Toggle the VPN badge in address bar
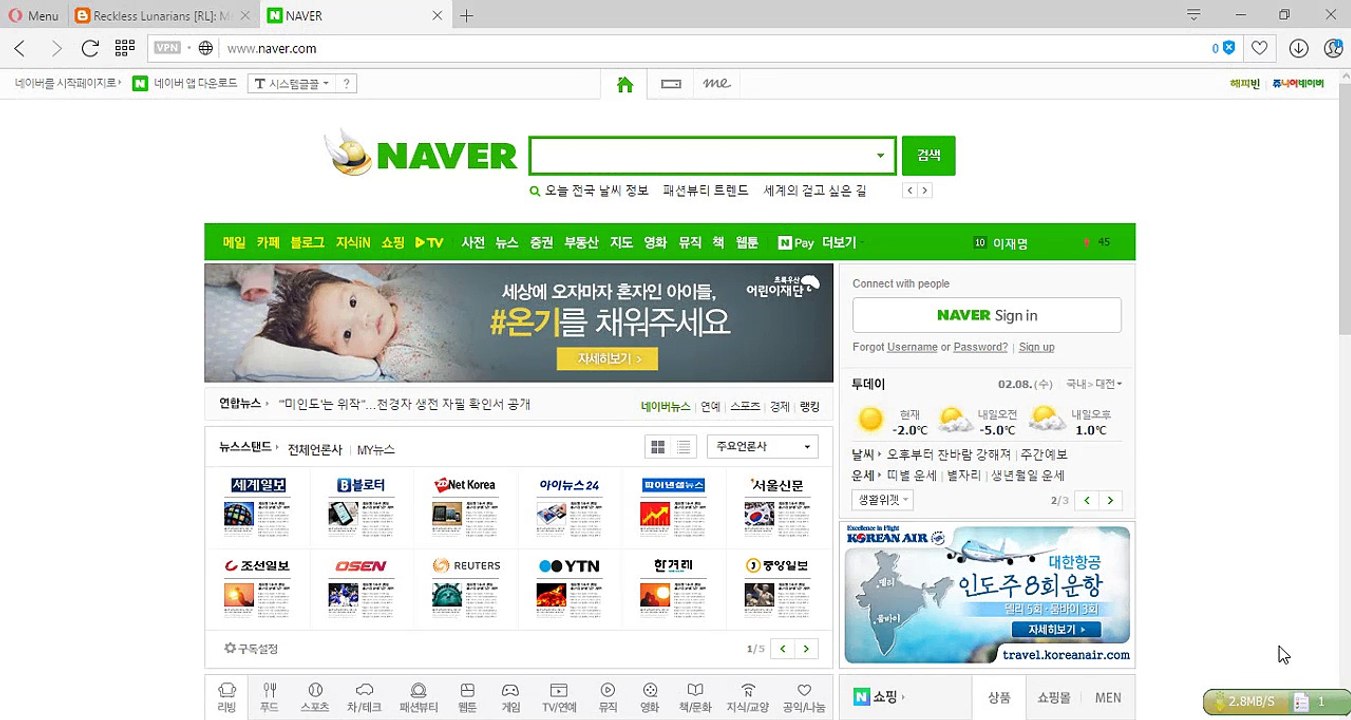This screenshot has width=1351, height=720. pyautogui.click(x=167, y=48)
